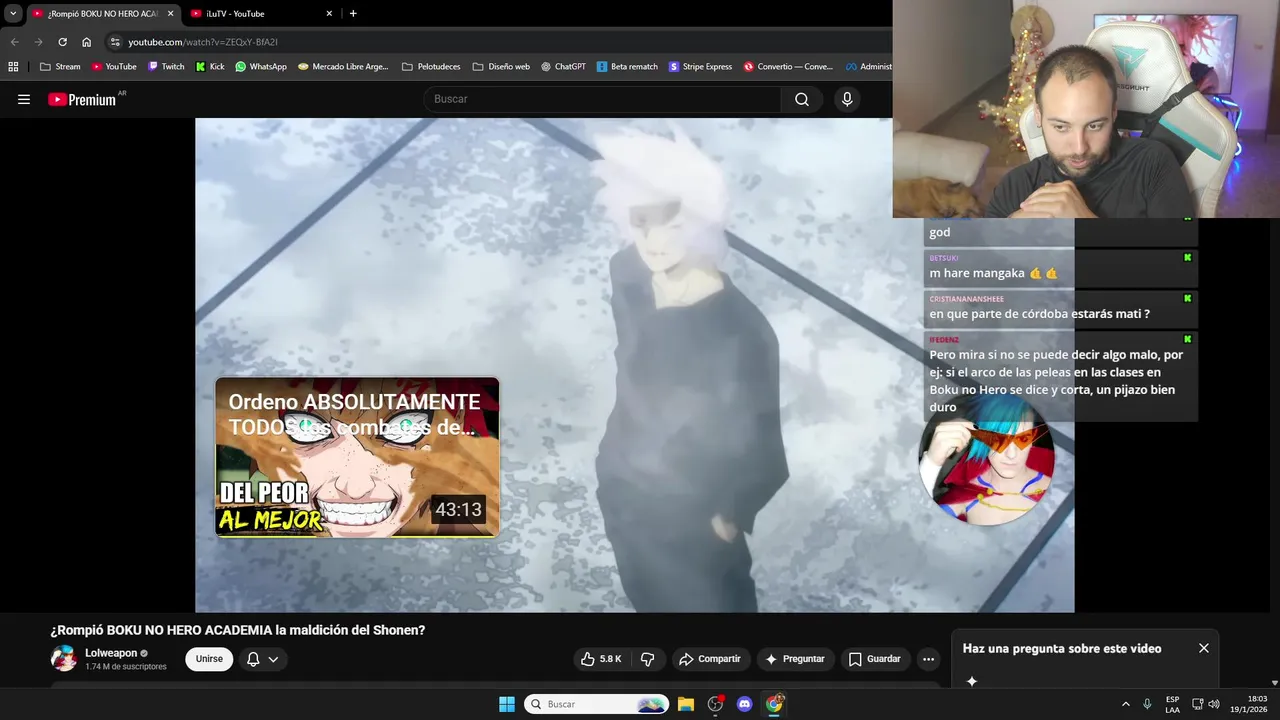The image size is (1280, 720).
Task: Go back in browser history
Action: (x=15, y=42)
